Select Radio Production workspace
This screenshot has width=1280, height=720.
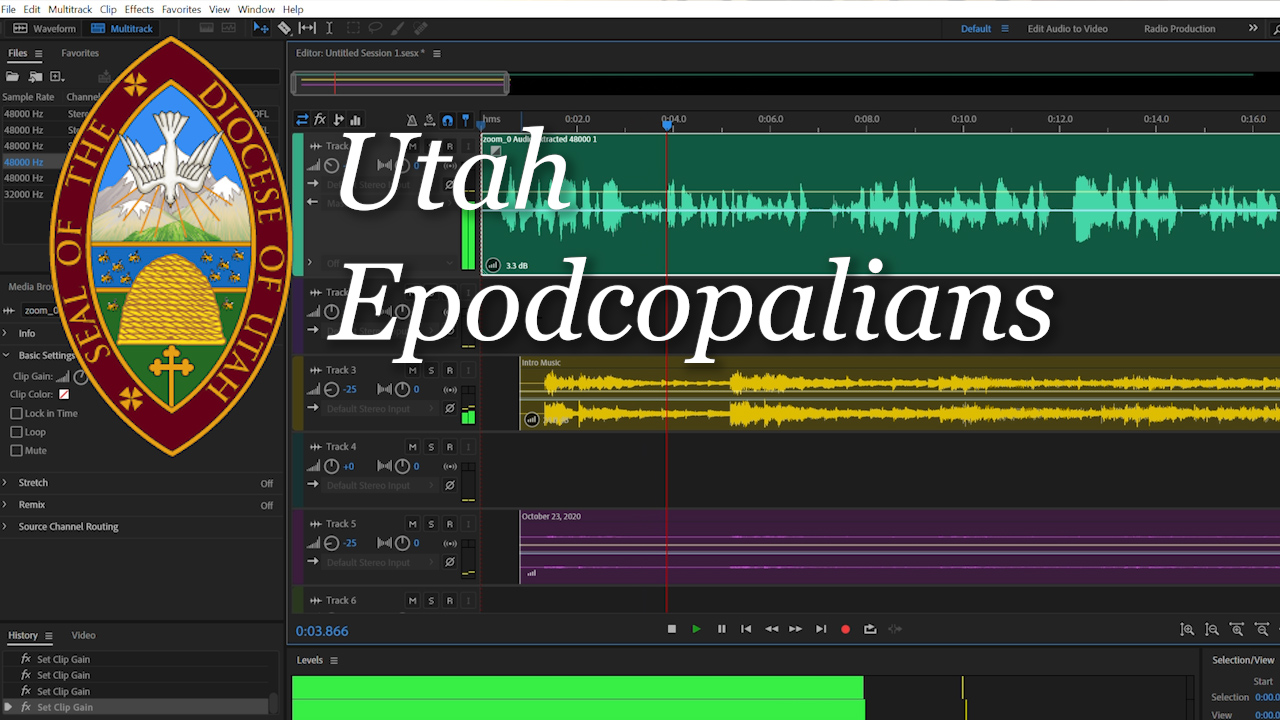tap(1179, 28)
